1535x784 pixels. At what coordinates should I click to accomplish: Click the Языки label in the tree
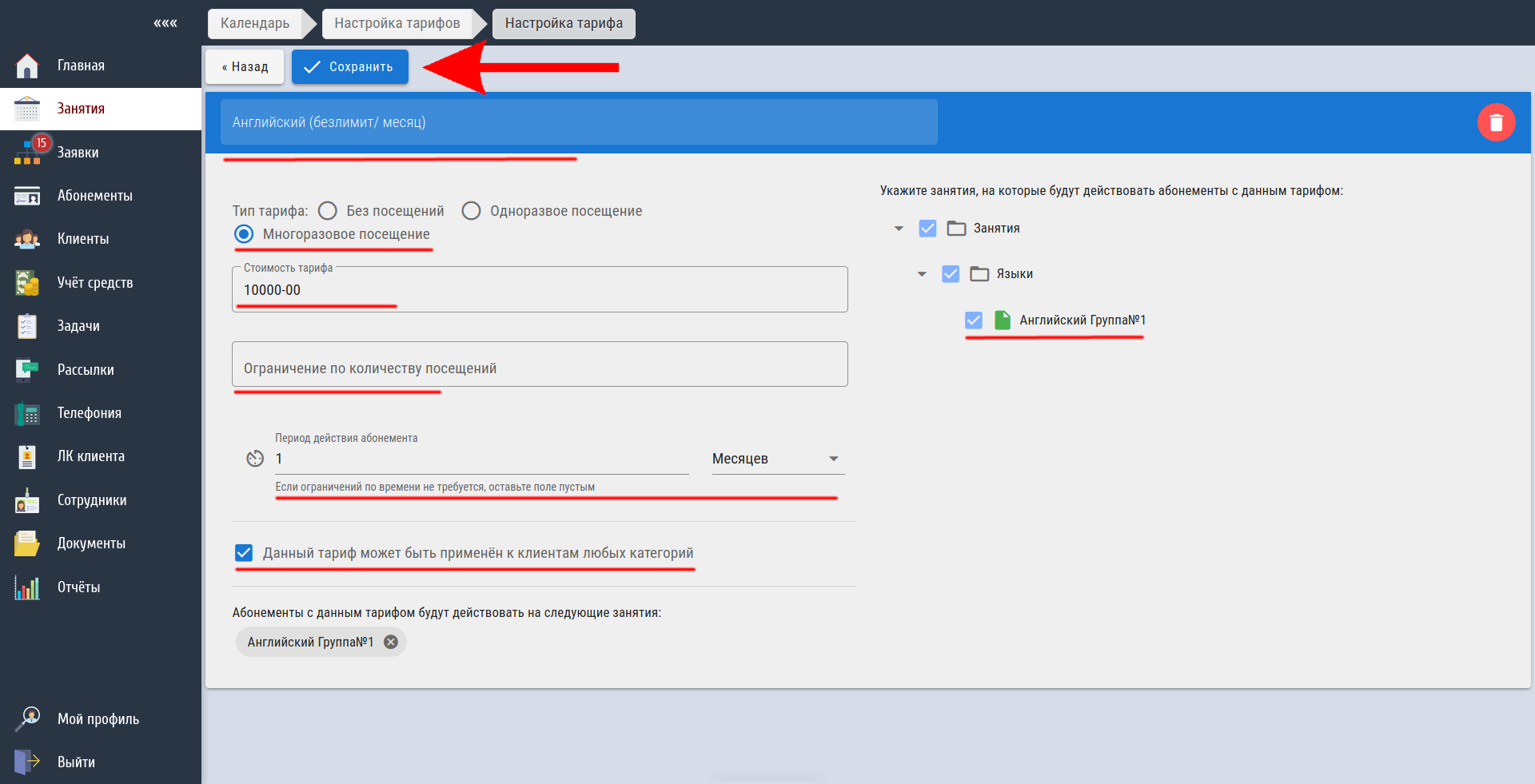pyautogui.click(x=1015, y=274)
